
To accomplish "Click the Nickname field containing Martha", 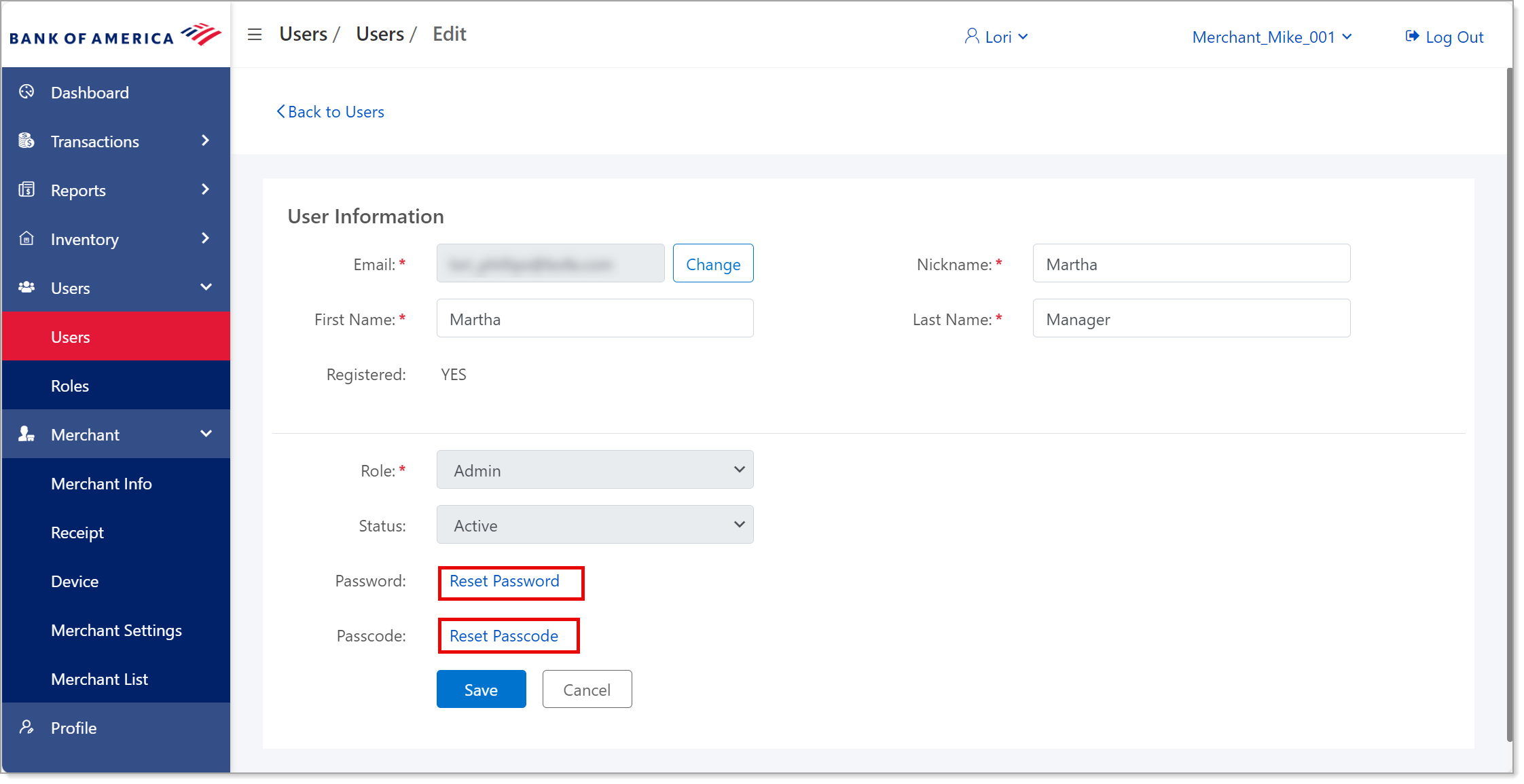I will (x=1191, y=263).
